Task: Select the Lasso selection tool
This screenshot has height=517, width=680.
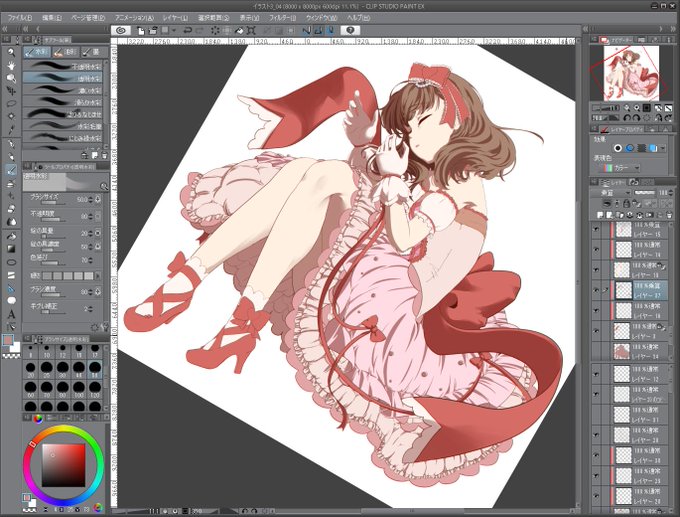Action: tap(11, 103)
